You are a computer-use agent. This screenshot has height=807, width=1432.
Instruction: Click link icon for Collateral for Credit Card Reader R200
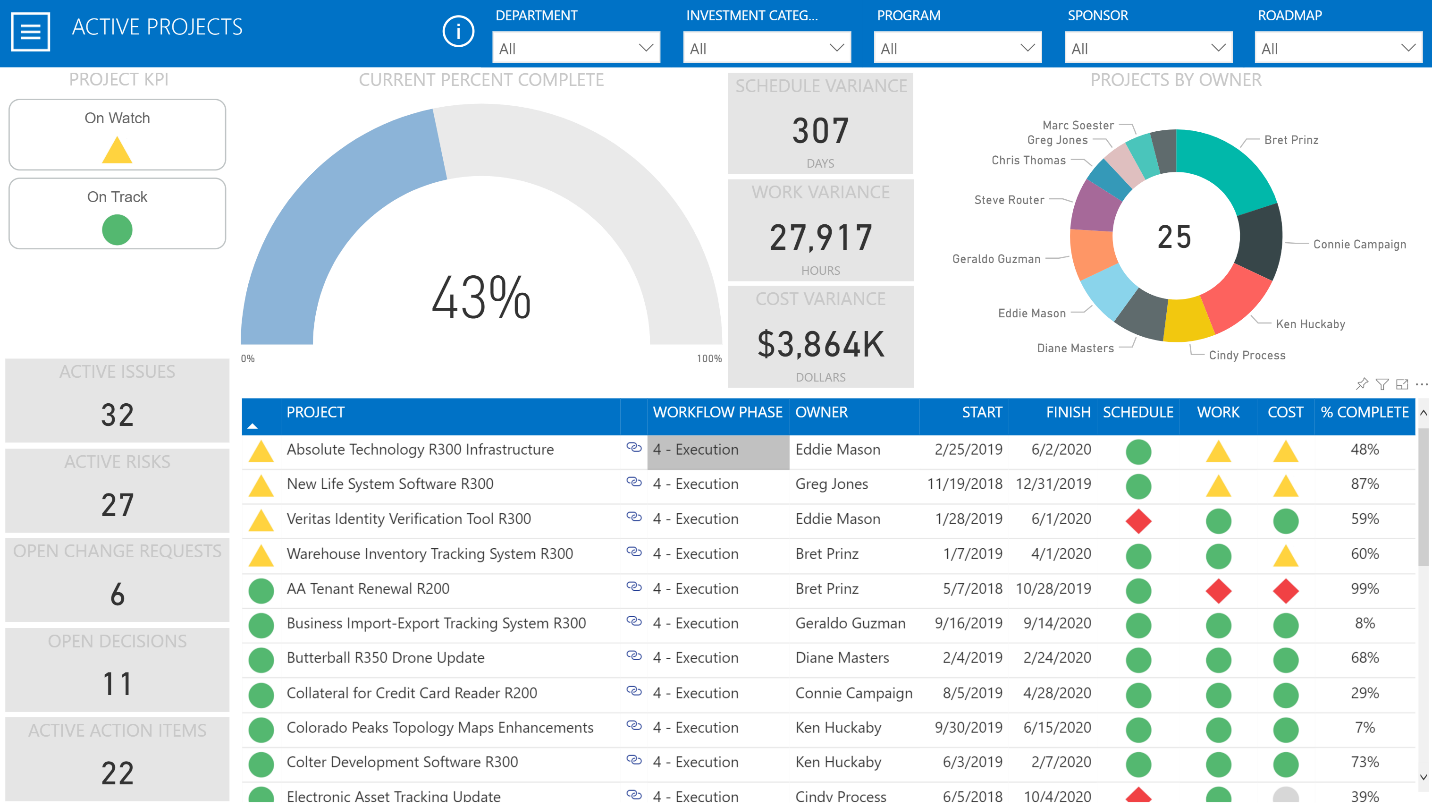pos(634,691)
